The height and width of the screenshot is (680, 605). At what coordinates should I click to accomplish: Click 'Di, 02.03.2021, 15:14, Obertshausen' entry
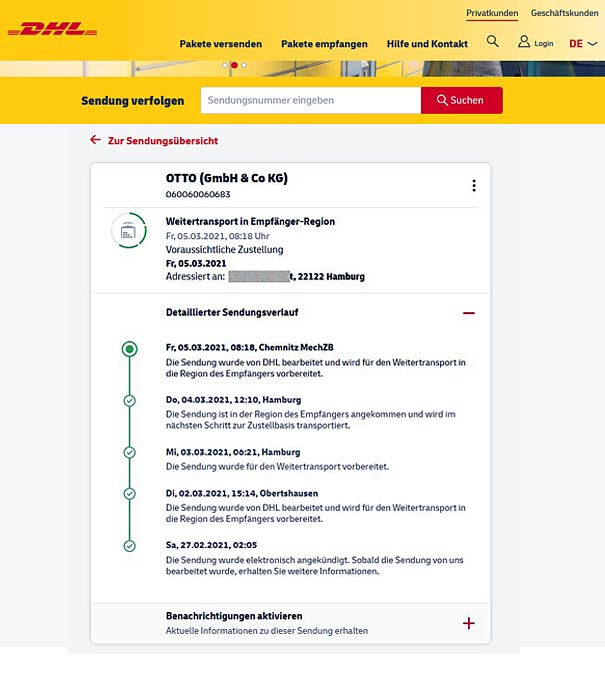coord(242,494)
